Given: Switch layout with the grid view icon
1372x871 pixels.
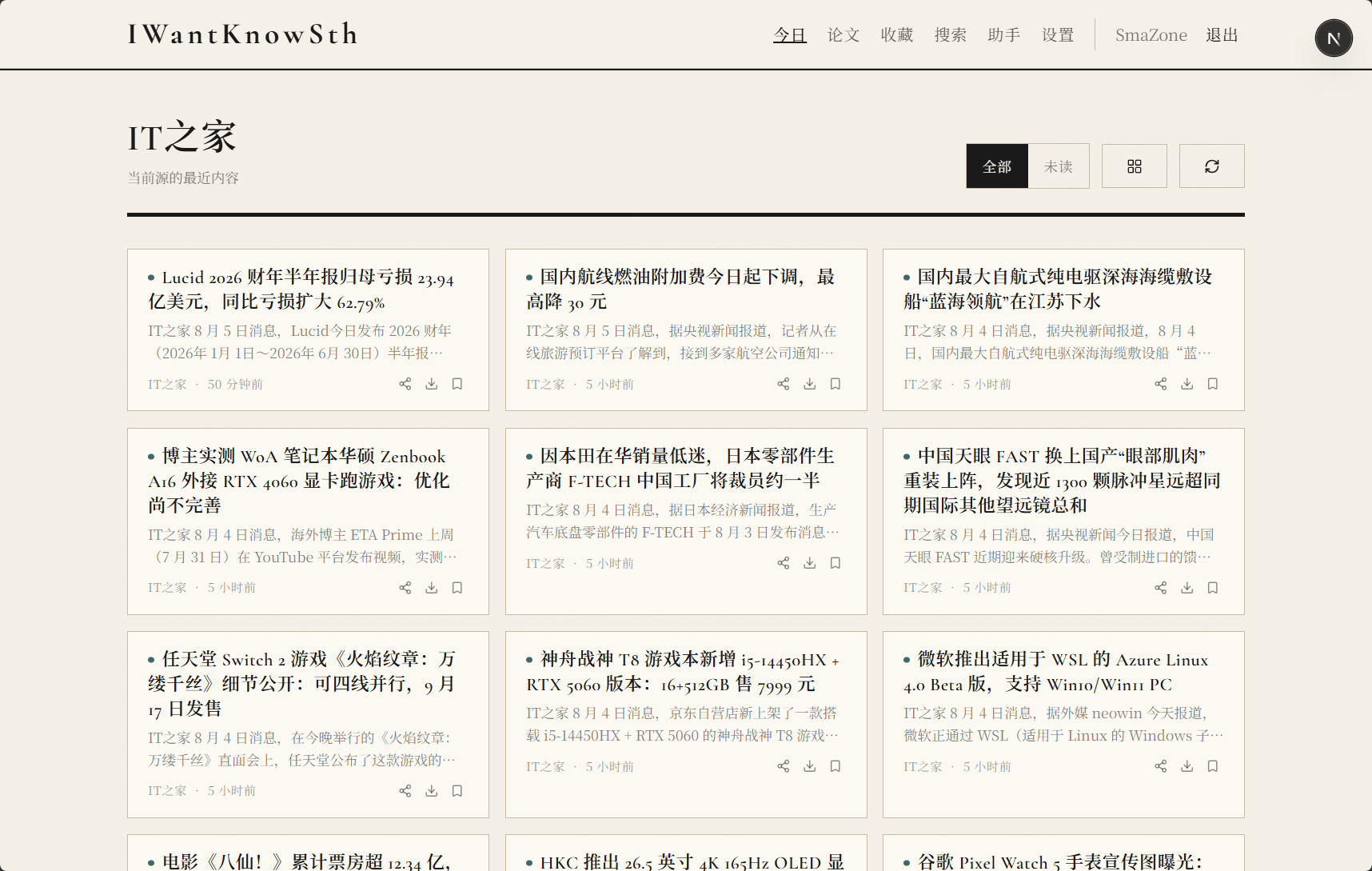Looking at the screenshot, I should 1135,166.
